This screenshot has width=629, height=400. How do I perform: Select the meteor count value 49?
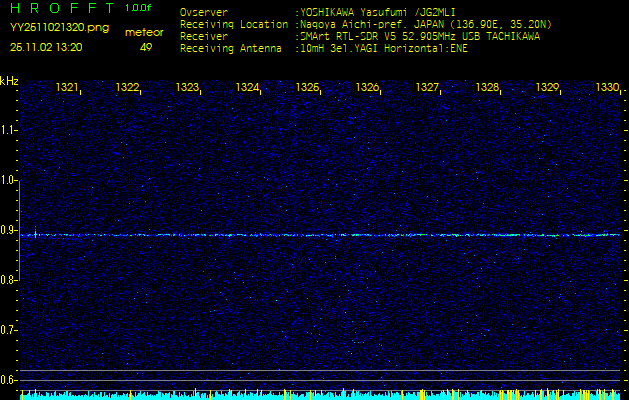[x=146, y=46]
